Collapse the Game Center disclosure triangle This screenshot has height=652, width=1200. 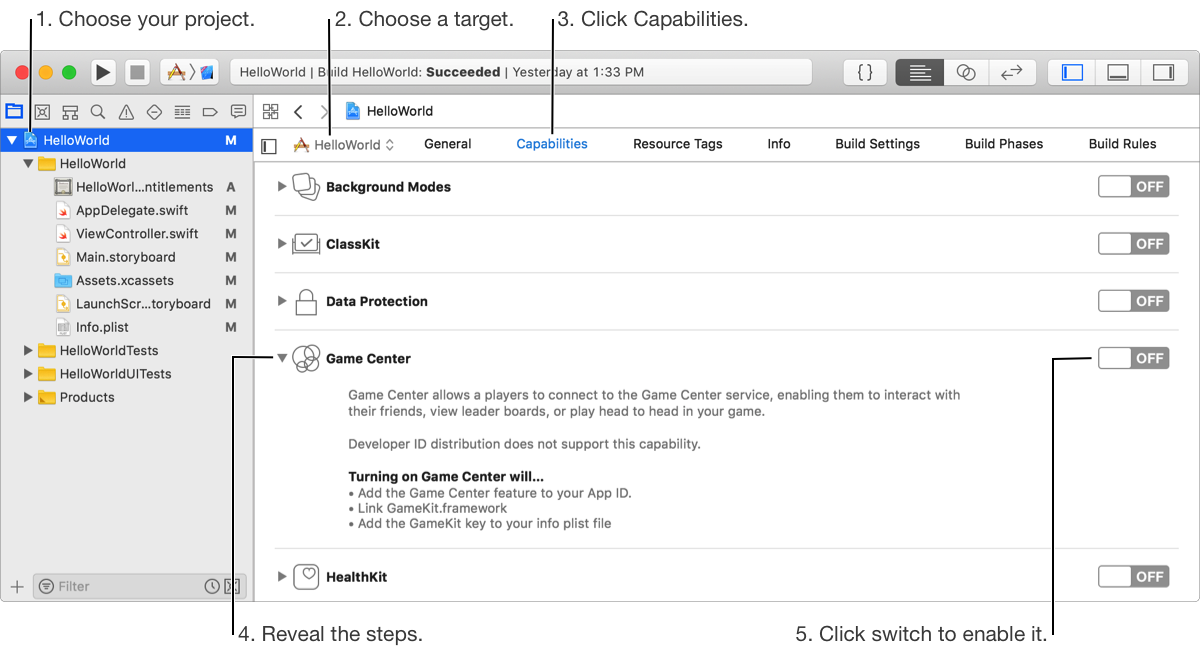pyautogui.click(x=282, y=358)
